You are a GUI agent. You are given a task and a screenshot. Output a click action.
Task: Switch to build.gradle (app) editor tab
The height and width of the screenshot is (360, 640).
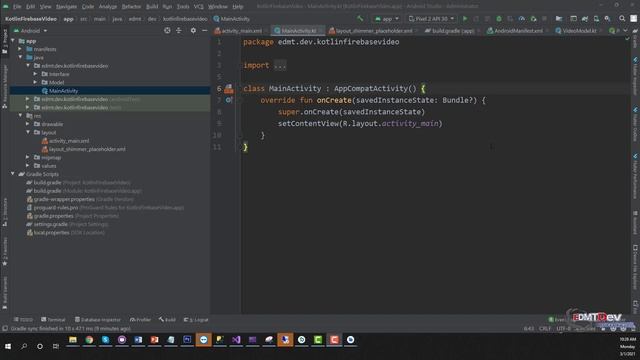[x=452, y=31]
